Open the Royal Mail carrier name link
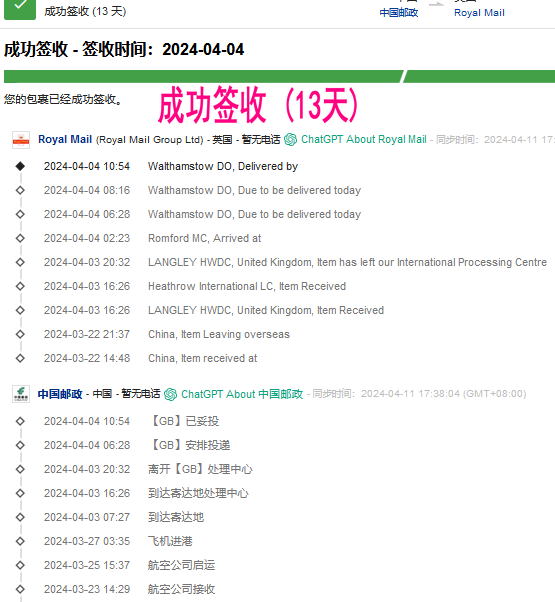The width and height of the screenshot is (555, 602). [x=65, y=139]
